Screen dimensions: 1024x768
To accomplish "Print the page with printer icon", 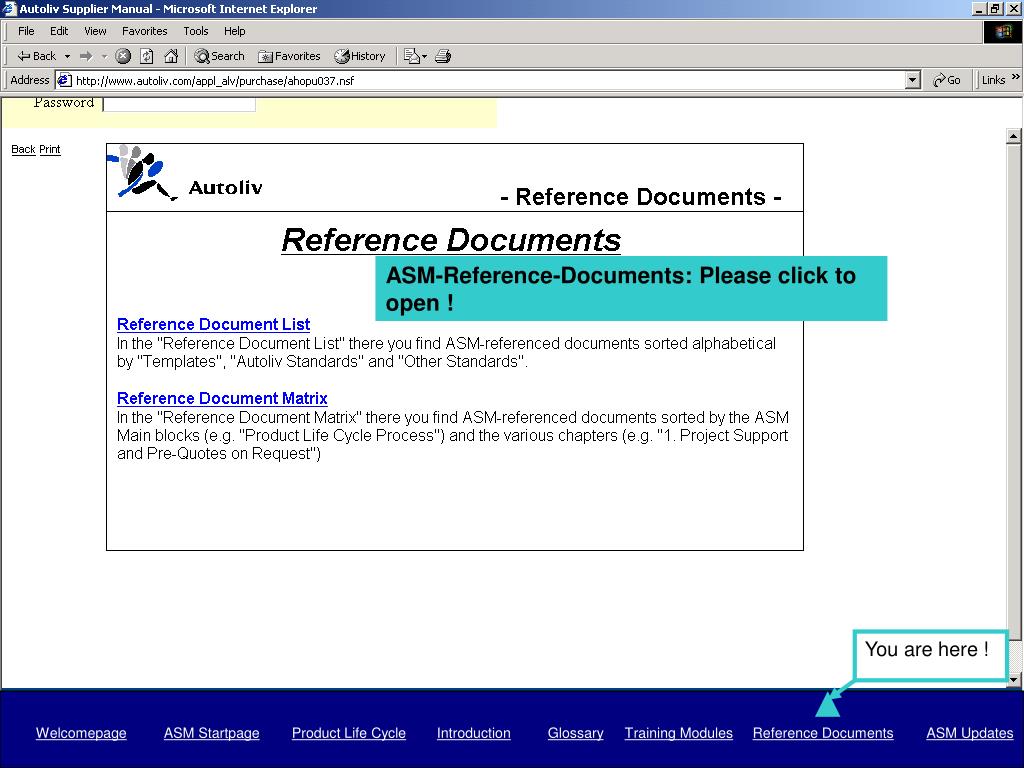I will pyautogui.click(x=443, y=56).
